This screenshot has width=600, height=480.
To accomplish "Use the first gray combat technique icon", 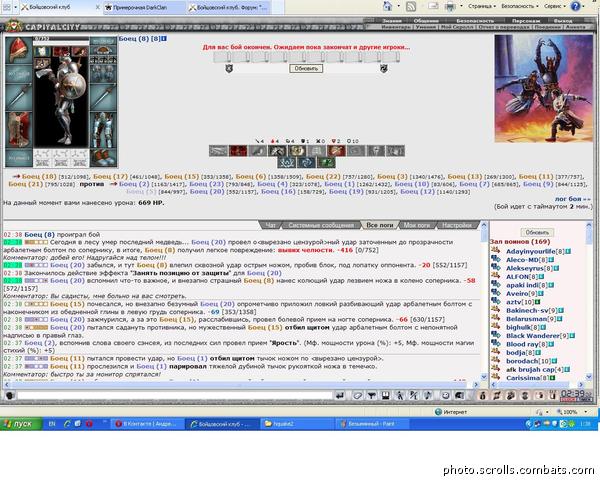I will 218,151.
